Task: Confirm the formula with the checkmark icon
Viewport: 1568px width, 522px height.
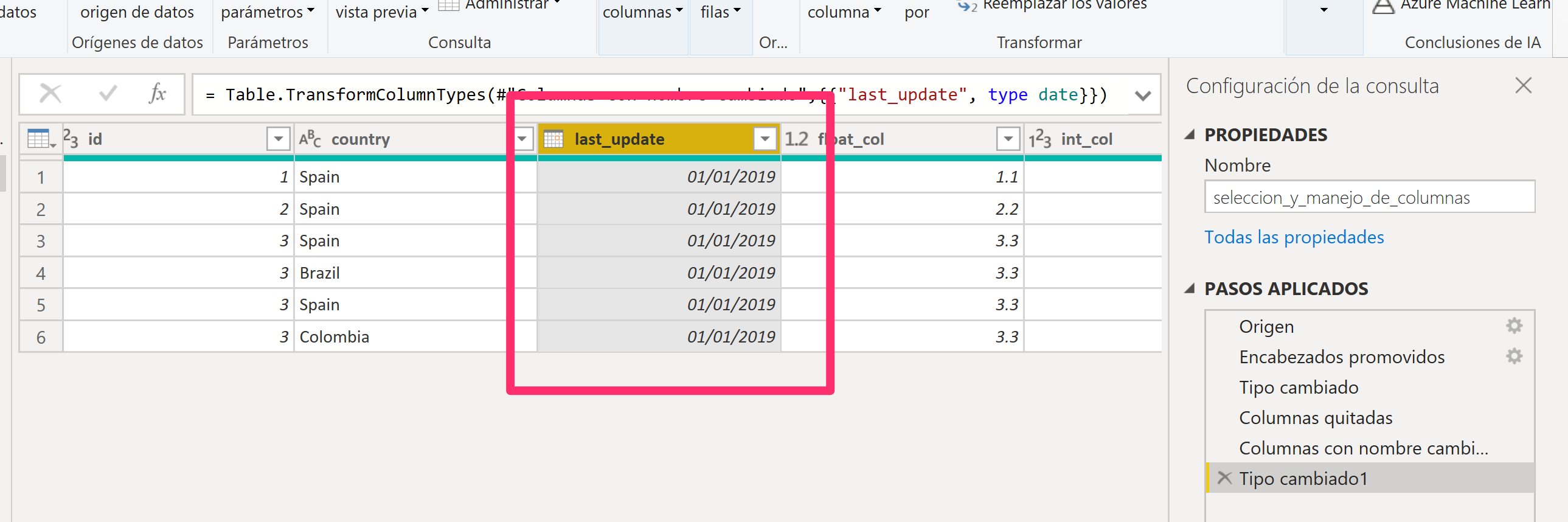Action: [108, 94]
